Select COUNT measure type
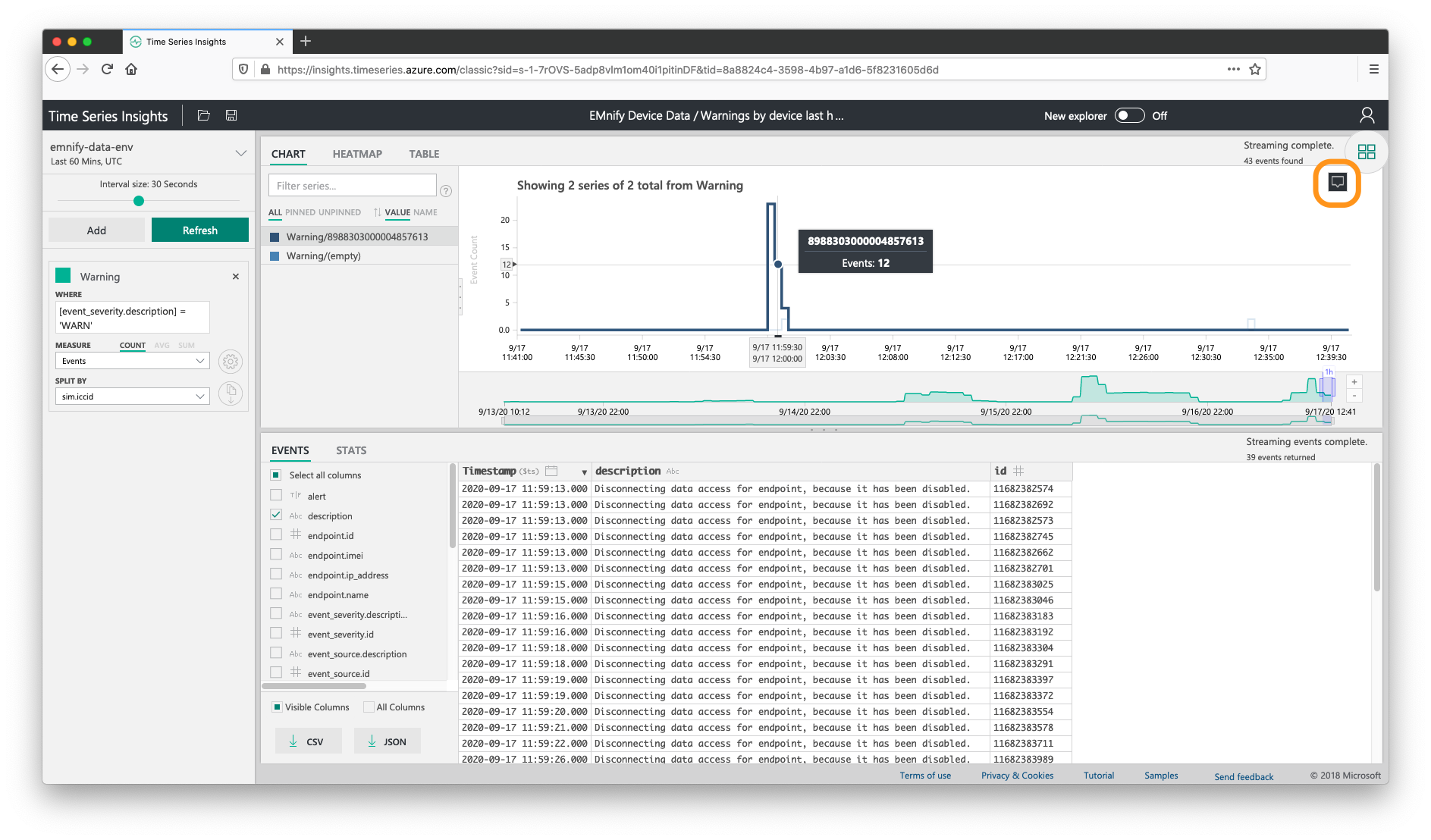The width and height of the screenshot is (1431, 840). pyautogui.click(x=132, y=345)
